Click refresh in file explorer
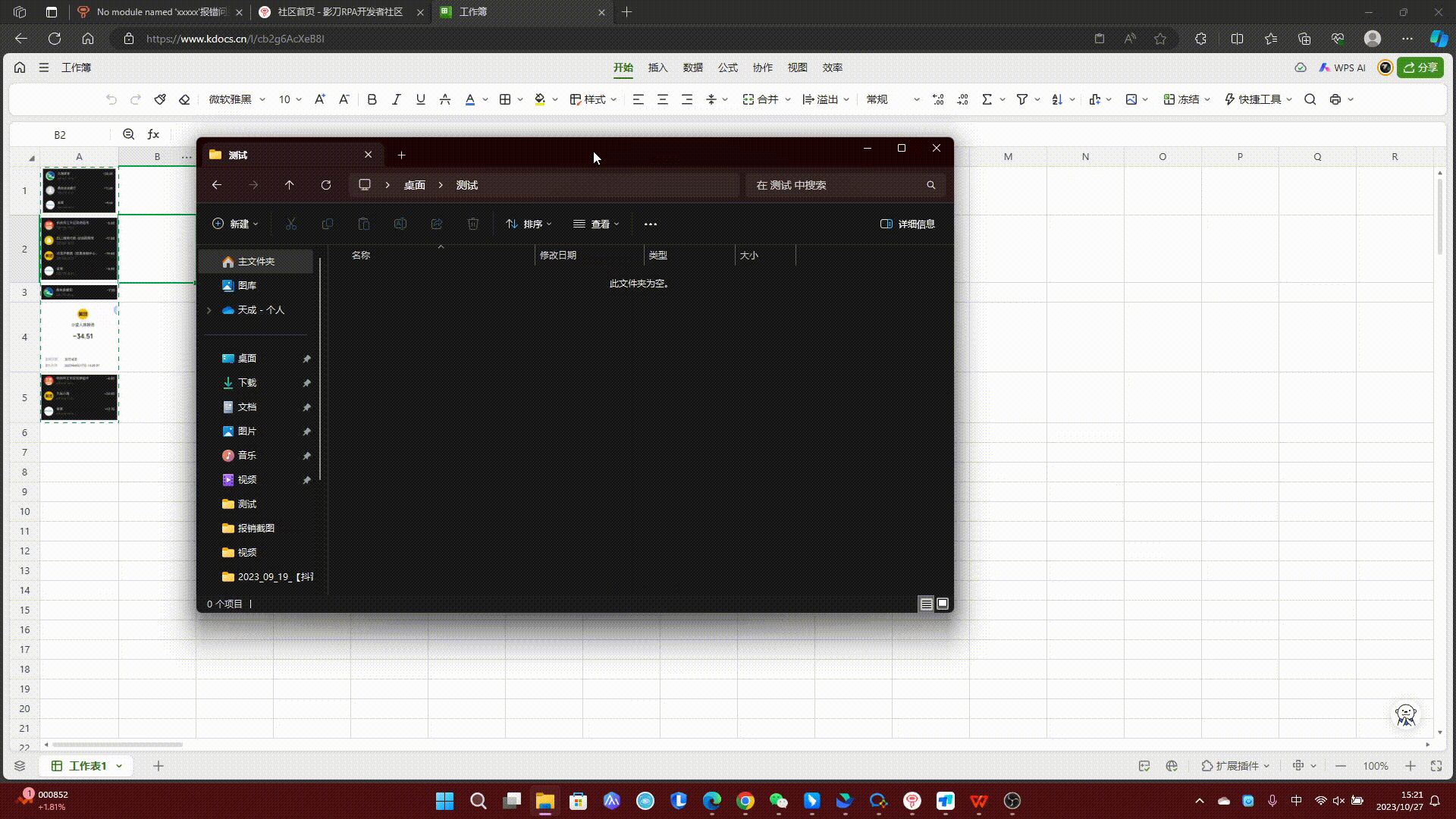The width and height of the screenshot is (1456, 819). [326, 185]
